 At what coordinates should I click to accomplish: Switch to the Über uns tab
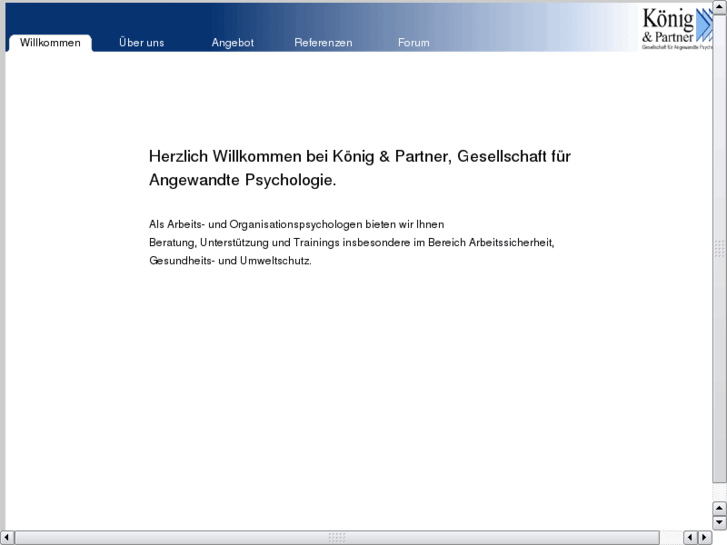[141, 43]
